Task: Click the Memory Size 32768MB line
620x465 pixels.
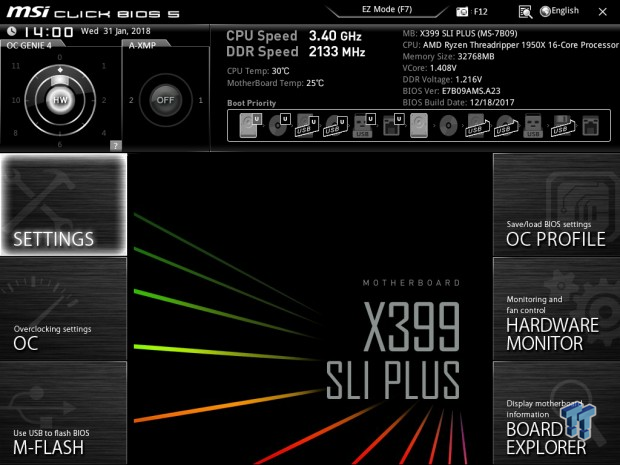Action: click(x=448, y=57)
